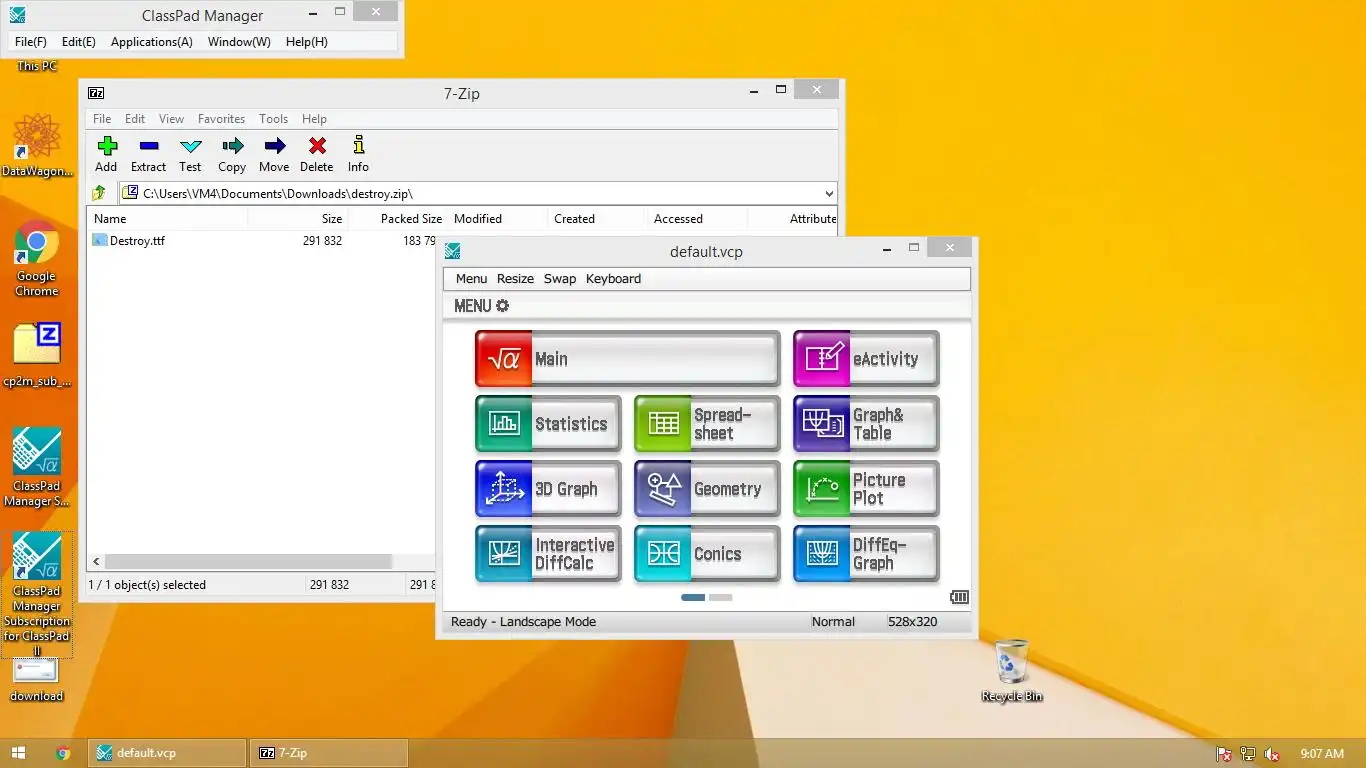
Task: Sort 7-Zip list by Packed Size column
Action: [x=397, y=219]
